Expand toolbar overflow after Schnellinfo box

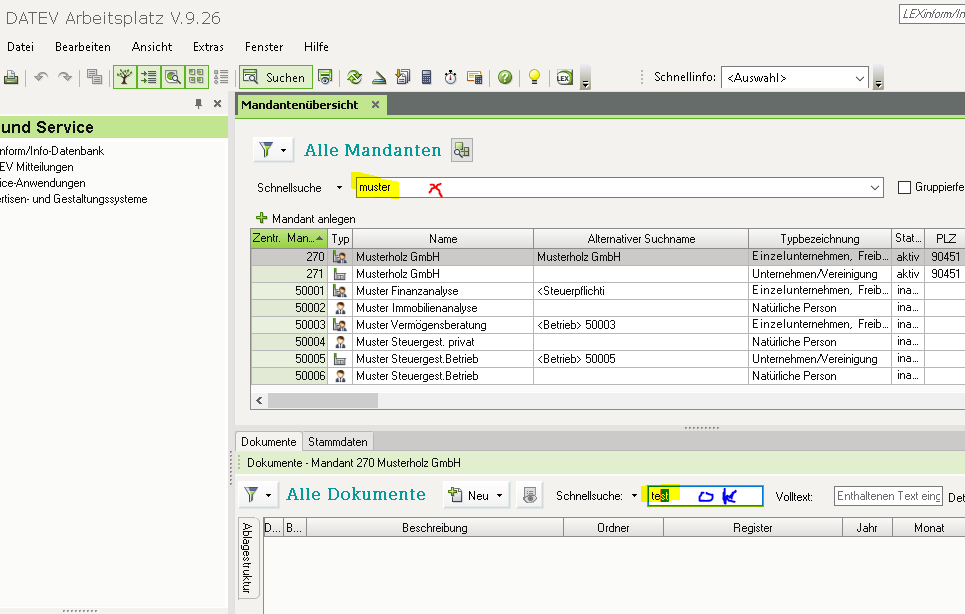tap(878, 79)
